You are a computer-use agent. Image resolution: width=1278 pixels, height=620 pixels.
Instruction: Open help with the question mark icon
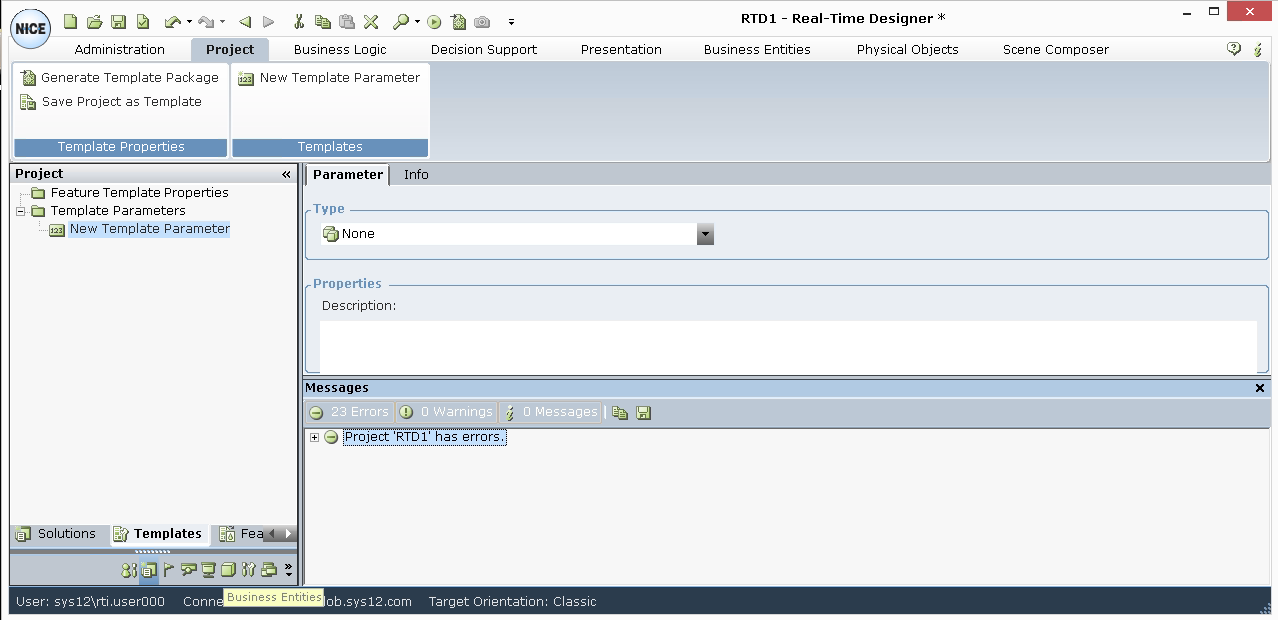pyautogui.click(x=1234, y=49)
